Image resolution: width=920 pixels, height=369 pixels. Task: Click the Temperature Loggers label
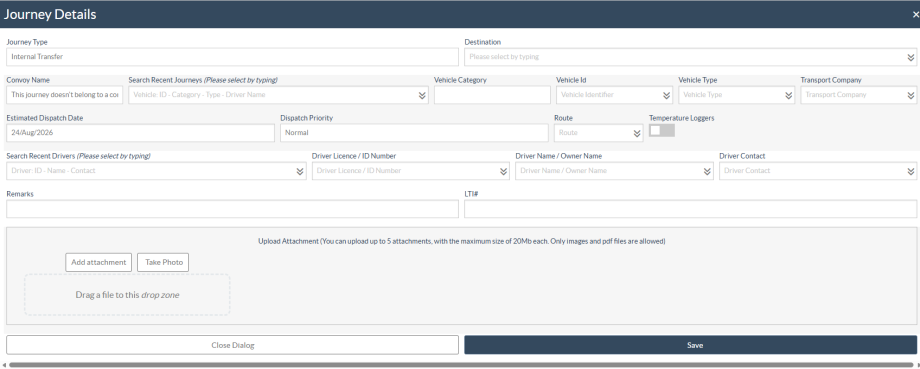tap(681, 118)
